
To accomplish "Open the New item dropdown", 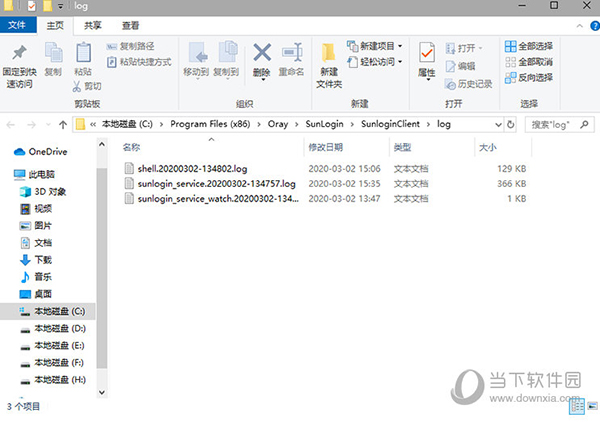I will 374,46.
